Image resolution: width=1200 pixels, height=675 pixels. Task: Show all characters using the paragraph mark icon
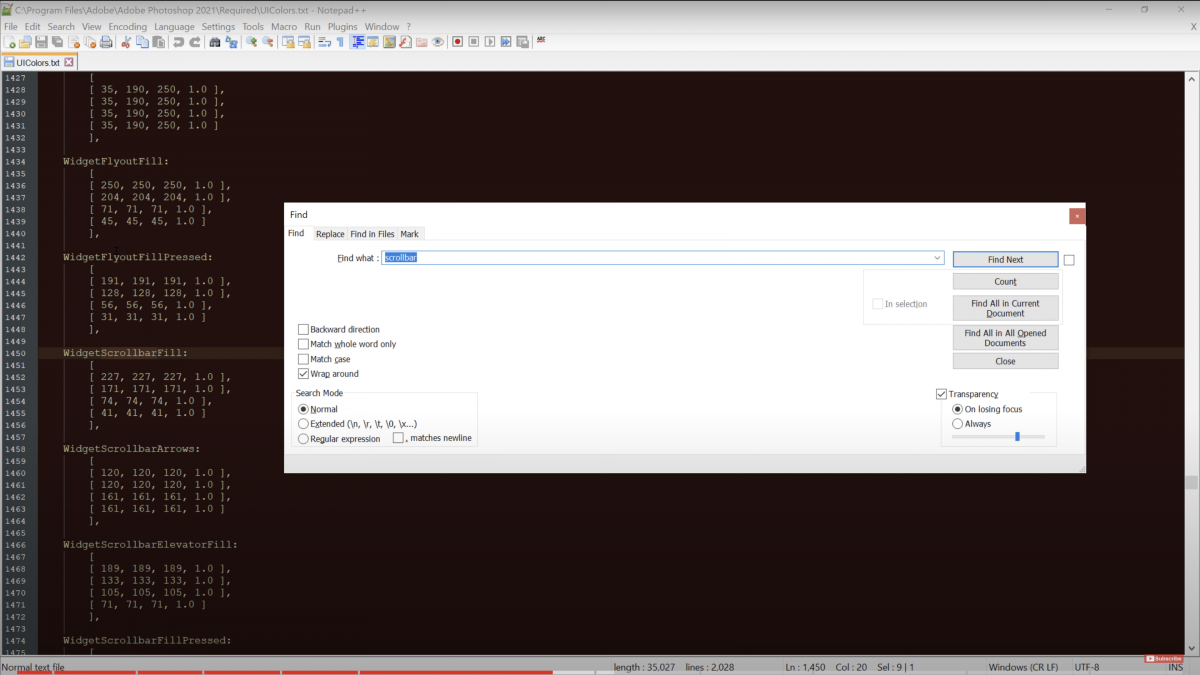coord(340,42)
